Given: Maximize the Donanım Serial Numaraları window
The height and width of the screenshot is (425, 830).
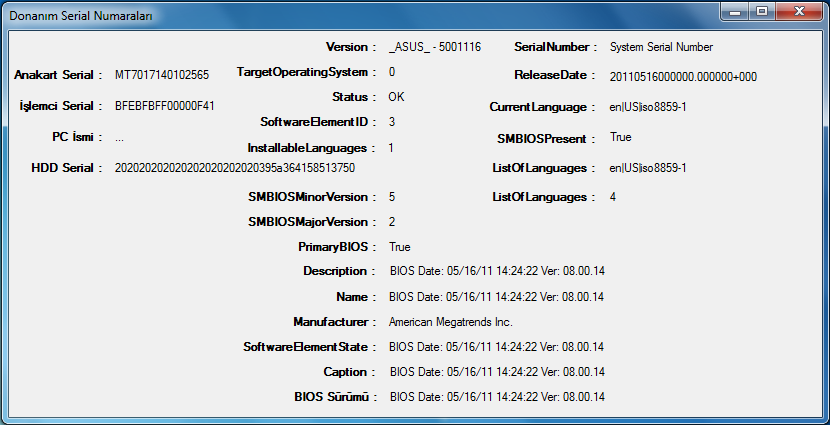Looking at the screenshot, I should (x=762, y=12).
